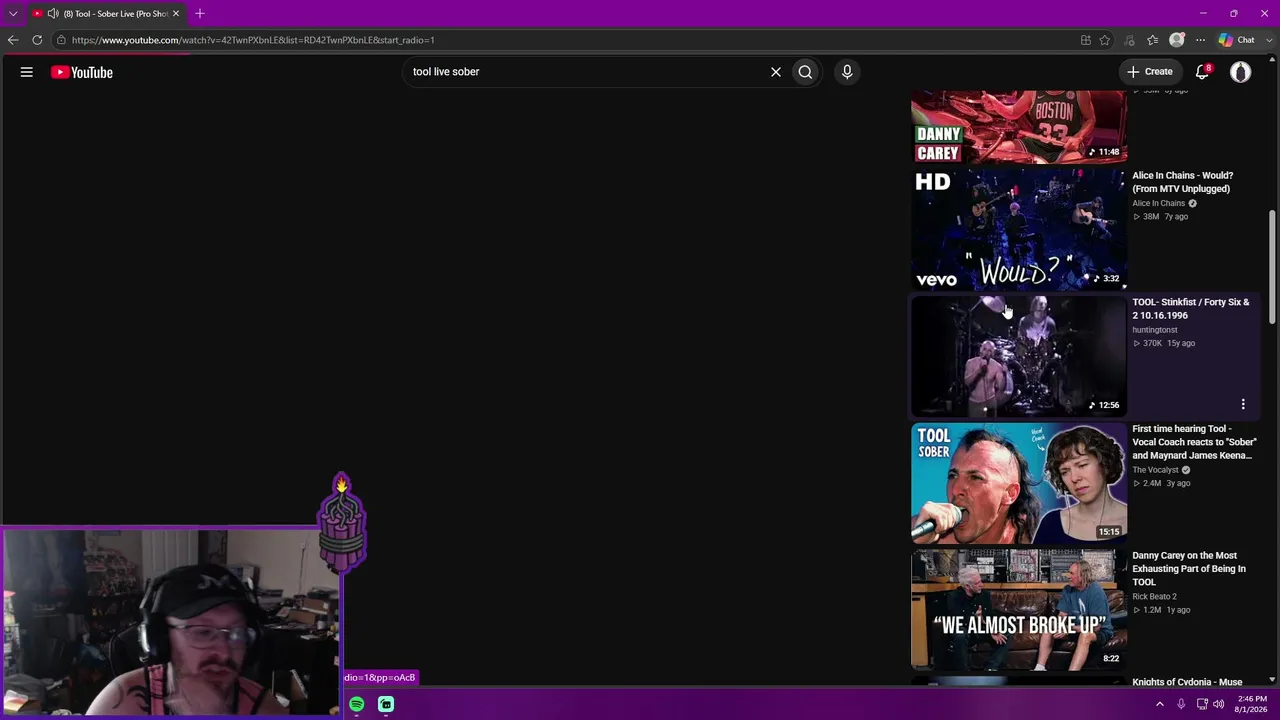Visit the Alice In Chains channel name
Screen dimensions: 1280x720
pos(1159,203)
